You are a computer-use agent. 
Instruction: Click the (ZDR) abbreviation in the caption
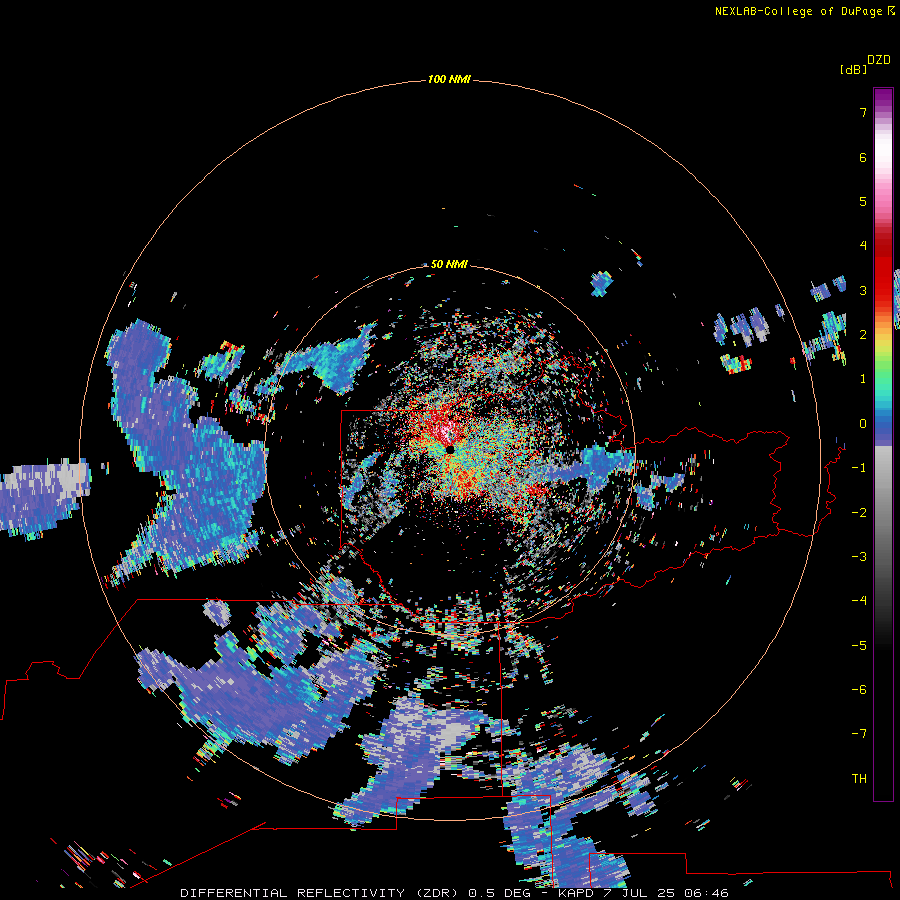(437, 893)
